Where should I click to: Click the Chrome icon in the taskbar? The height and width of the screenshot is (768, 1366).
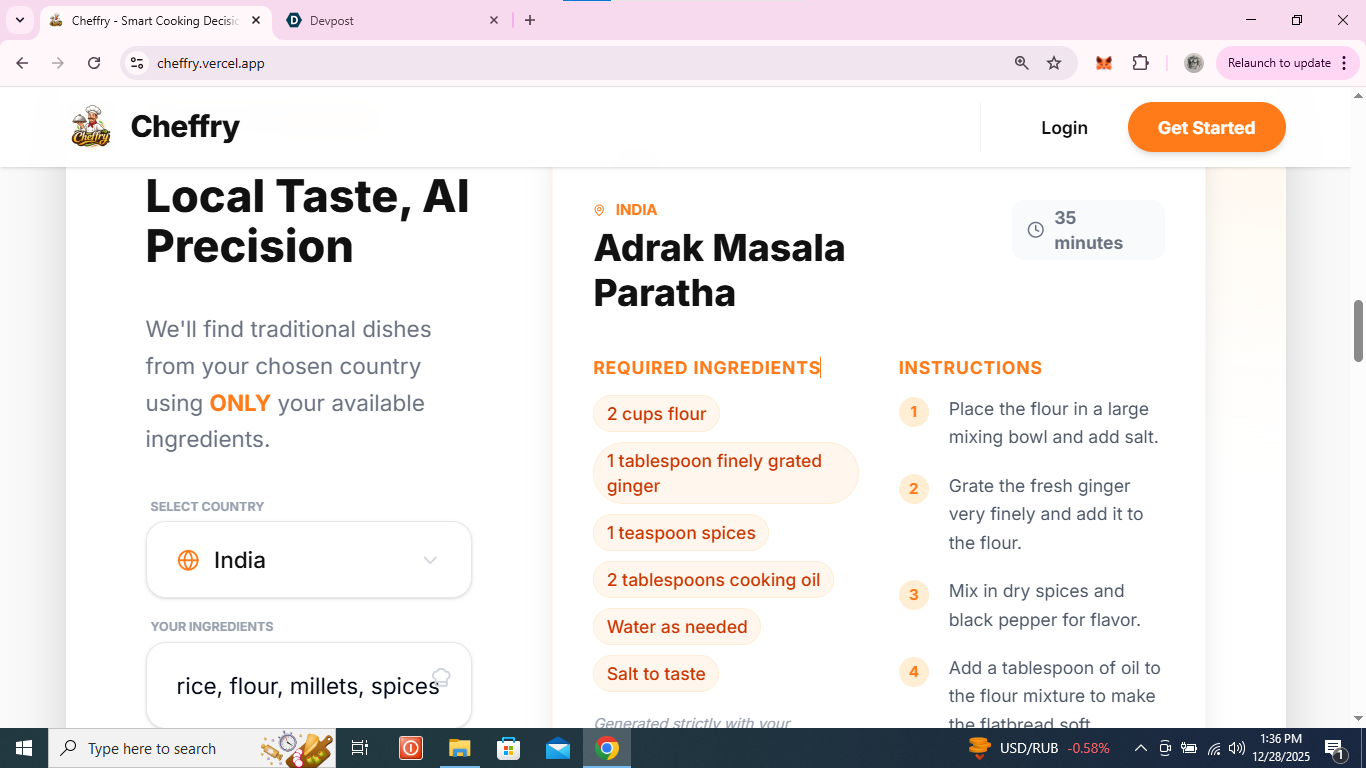tap(607, 748)
